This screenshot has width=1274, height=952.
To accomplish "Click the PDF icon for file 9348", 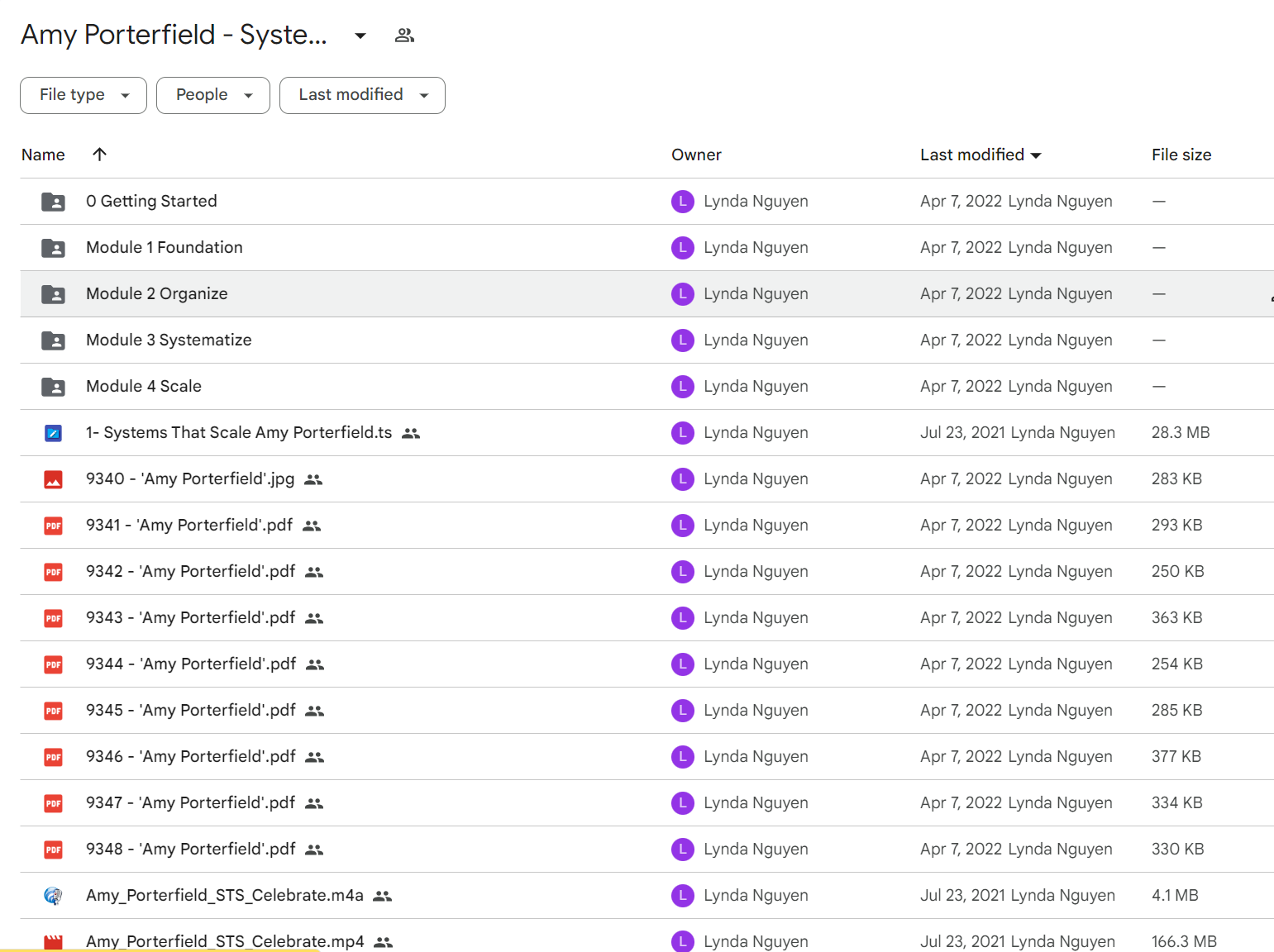I will (53, 850).
